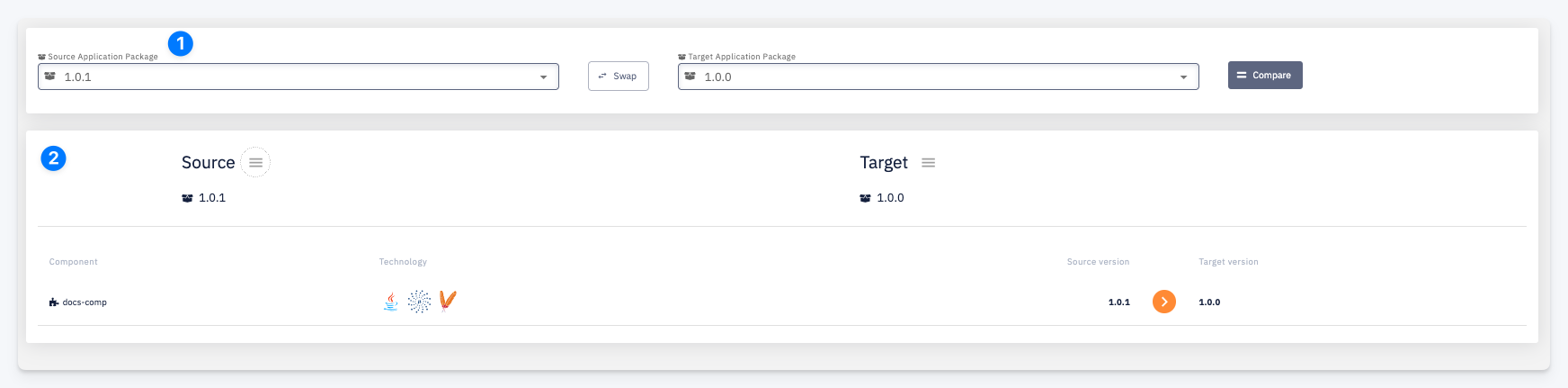
Task: Open the Target hamburger menu icon
Action: click(x=929, y=162)
